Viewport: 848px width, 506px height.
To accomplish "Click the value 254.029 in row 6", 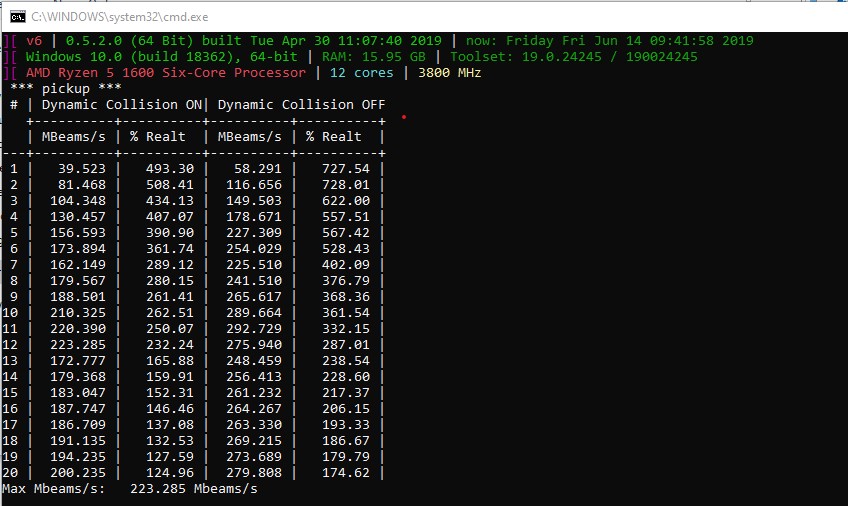I will point(254,249).
